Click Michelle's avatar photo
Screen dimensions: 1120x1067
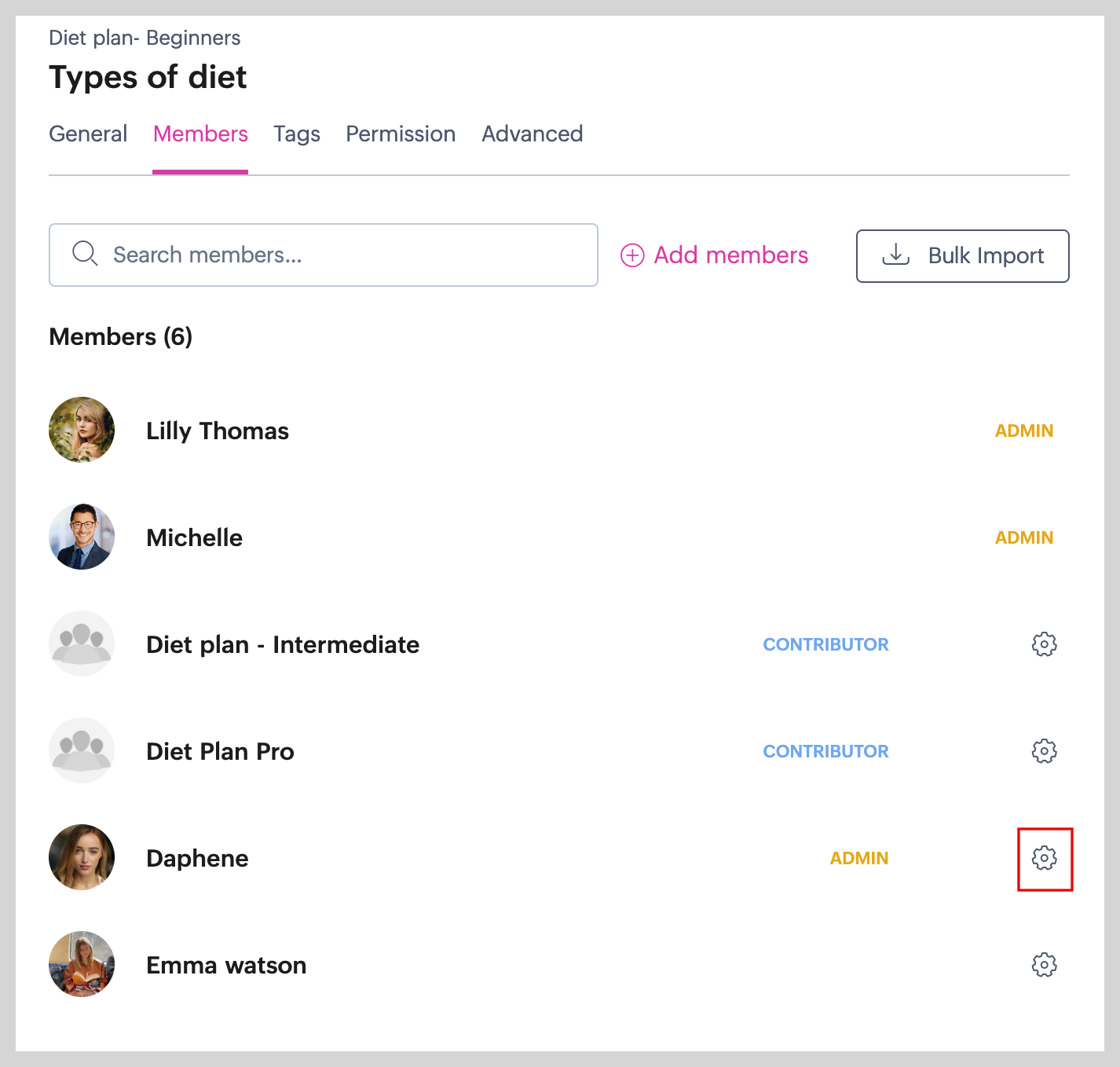point(82,537)
